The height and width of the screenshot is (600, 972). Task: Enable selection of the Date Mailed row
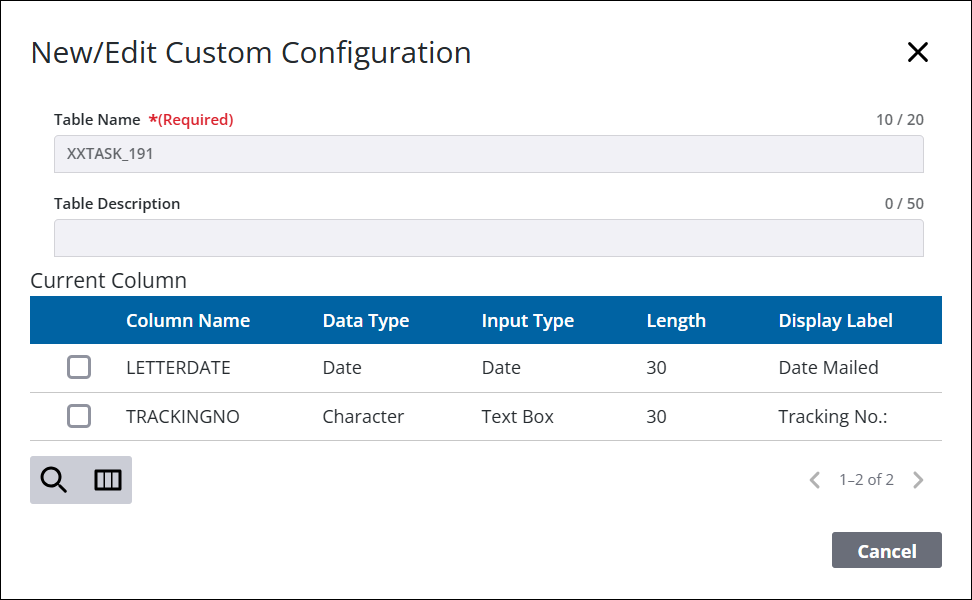(79, 367)
